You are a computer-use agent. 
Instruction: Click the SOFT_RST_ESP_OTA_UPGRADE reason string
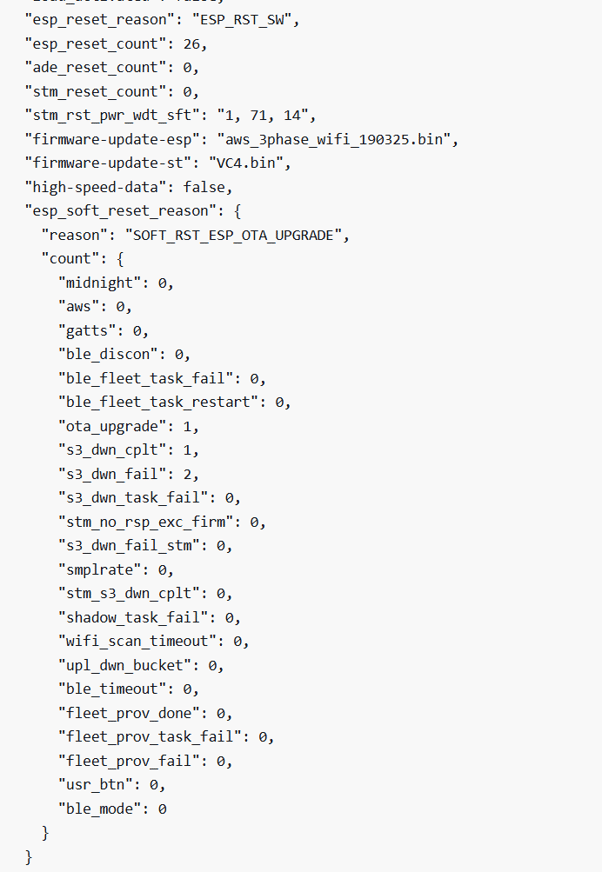(233, 236)
